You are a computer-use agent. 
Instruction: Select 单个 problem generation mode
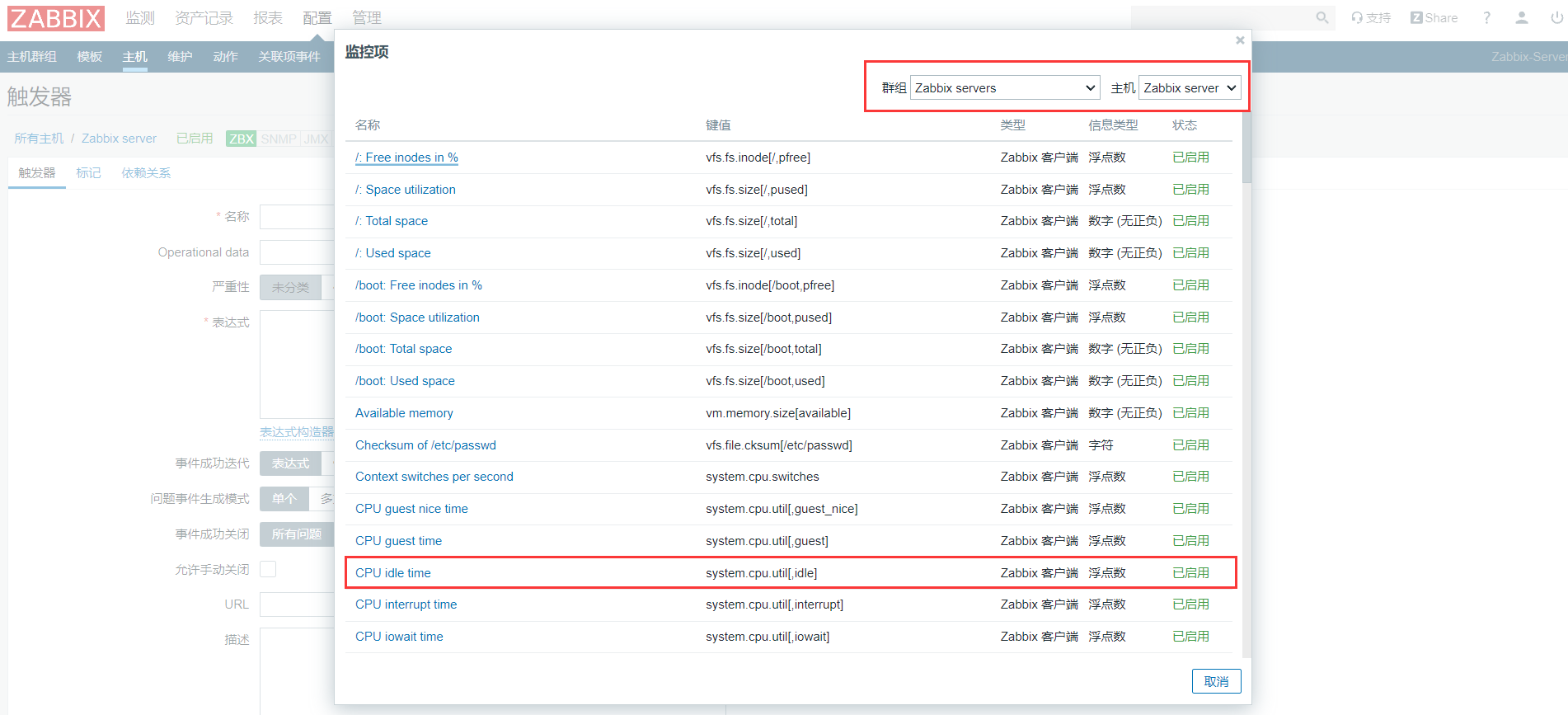pos(284,499)
